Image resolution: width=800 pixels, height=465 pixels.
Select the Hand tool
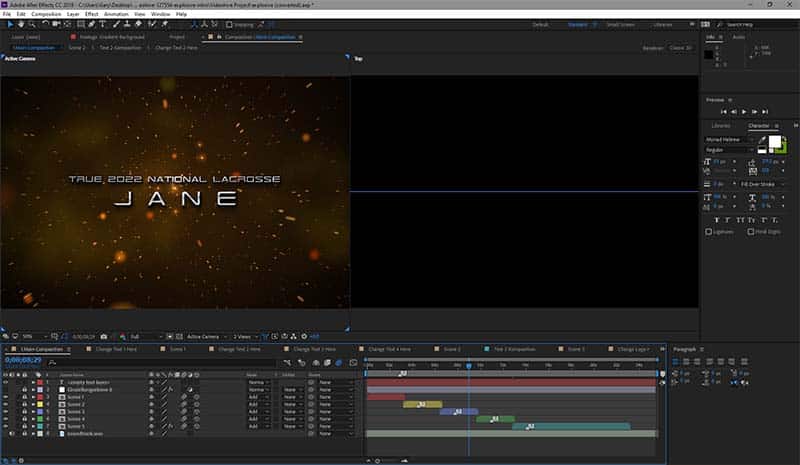(x=20, y=24)
